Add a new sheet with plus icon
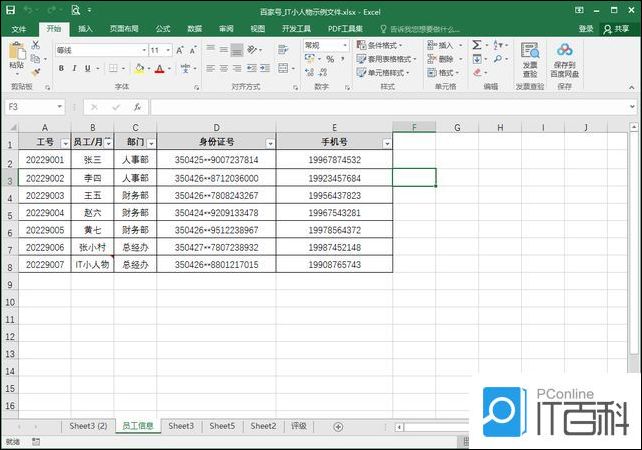The height and width of the screenshot is (450, 642). (x=338, y=427)
